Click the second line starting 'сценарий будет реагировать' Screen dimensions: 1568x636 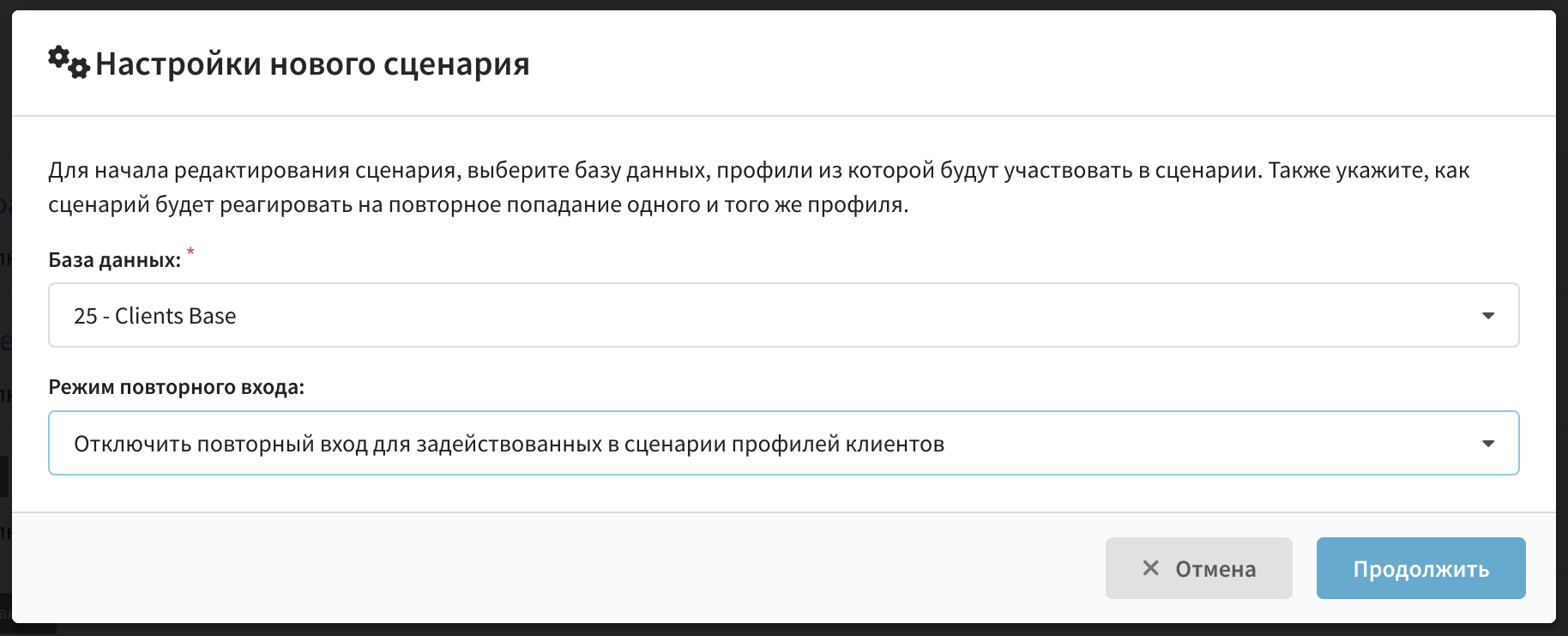pos(478,204)
